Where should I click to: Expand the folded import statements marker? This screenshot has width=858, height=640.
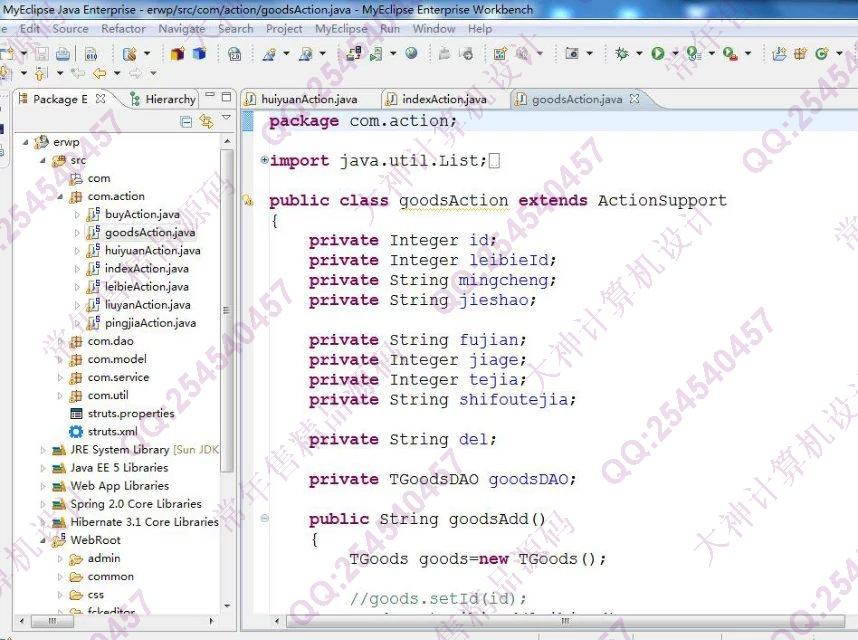tap(265, 160)
